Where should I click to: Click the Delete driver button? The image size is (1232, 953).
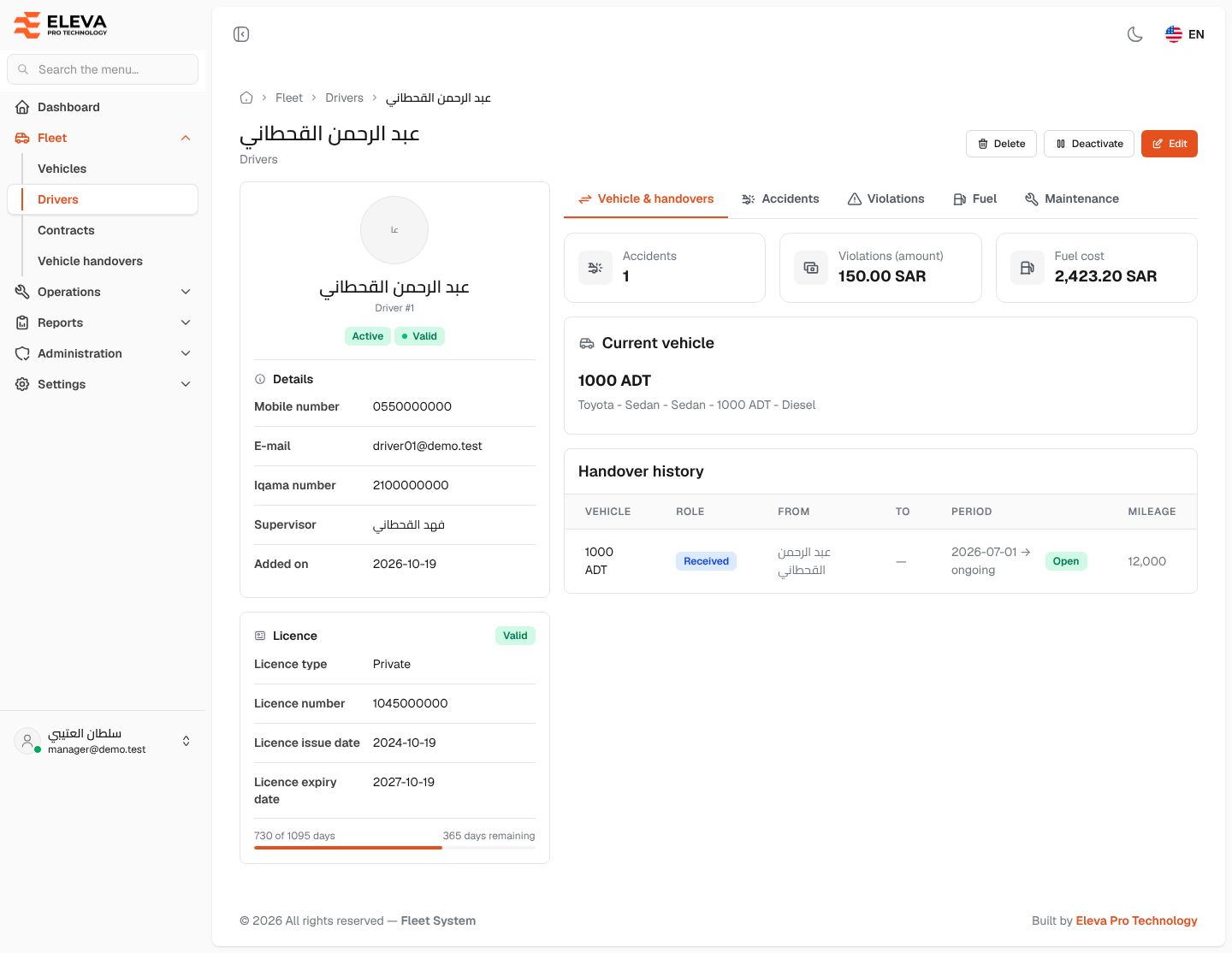[x=1001, y=144]
